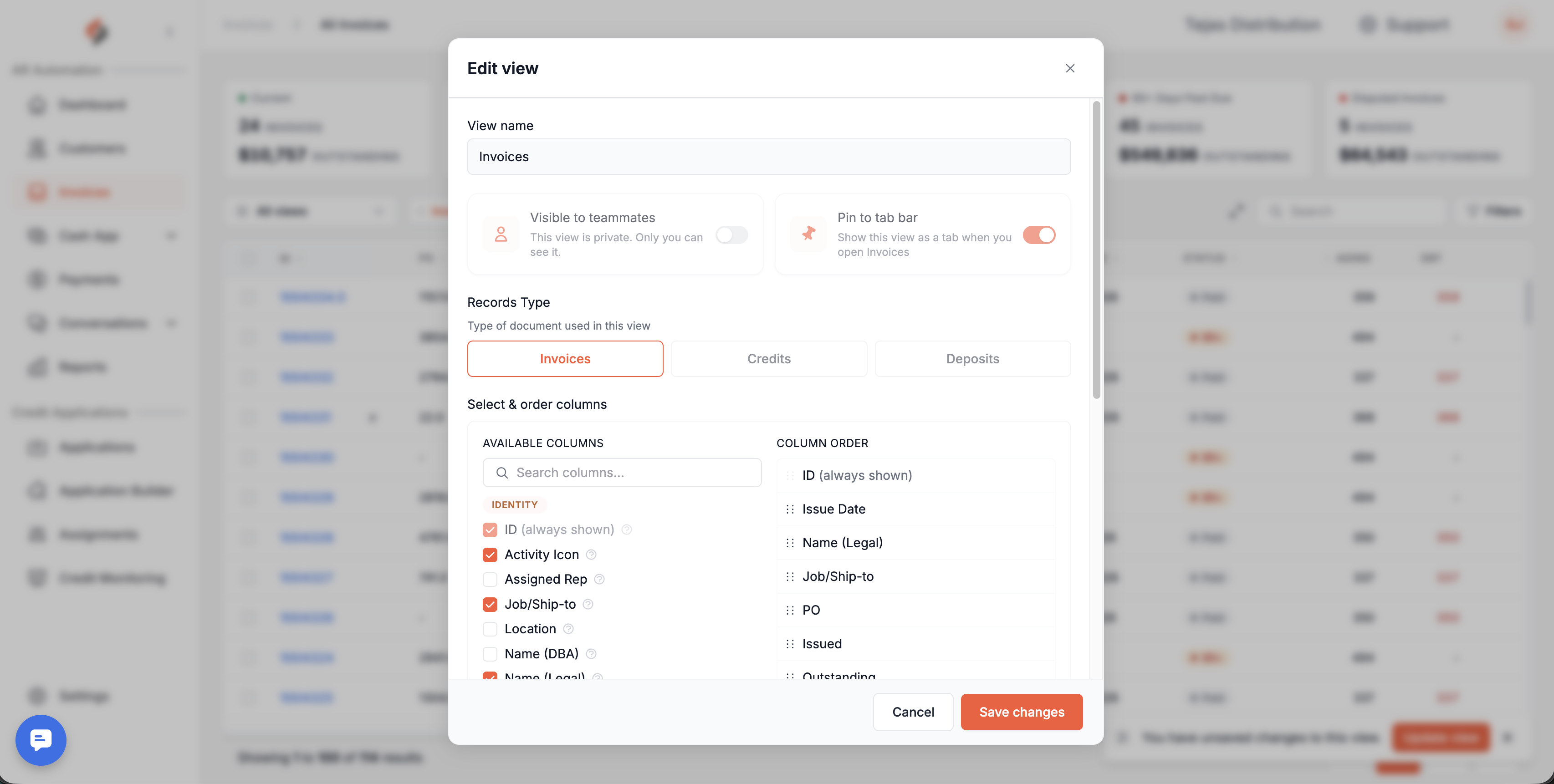Click 'ID (always shown)' in Column Order
This screenshot has width=1554, height=784.
click(857, 475)
